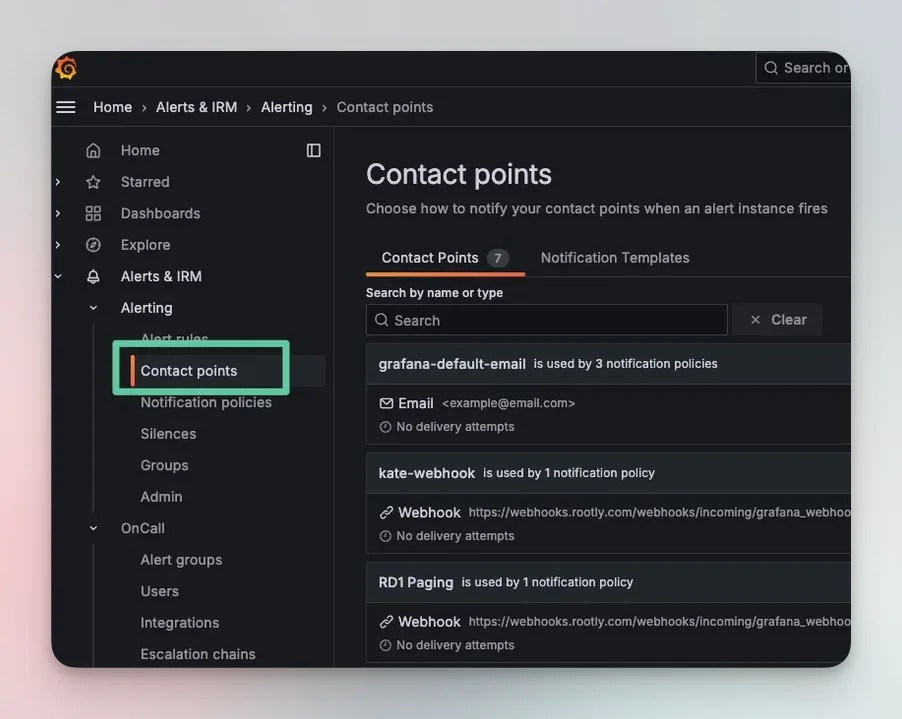Open Explore in the sidebar

pos(146,245)
